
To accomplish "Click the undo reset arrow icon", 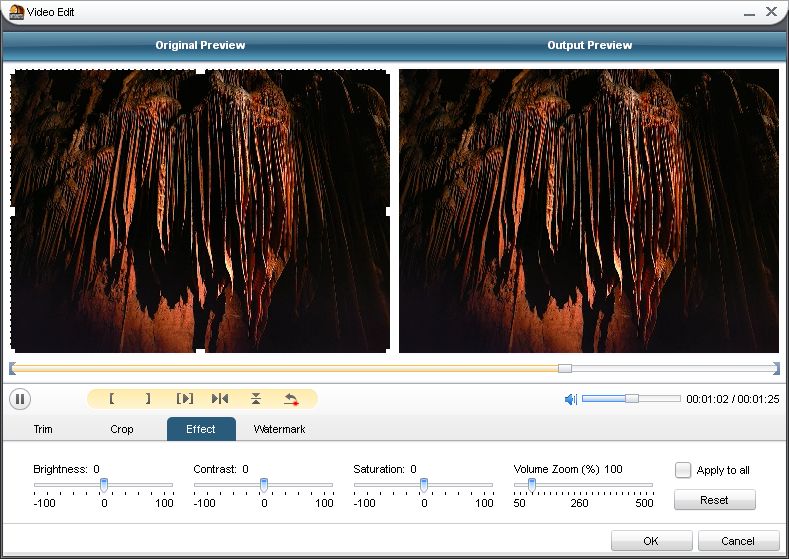I will pos(291,399).
